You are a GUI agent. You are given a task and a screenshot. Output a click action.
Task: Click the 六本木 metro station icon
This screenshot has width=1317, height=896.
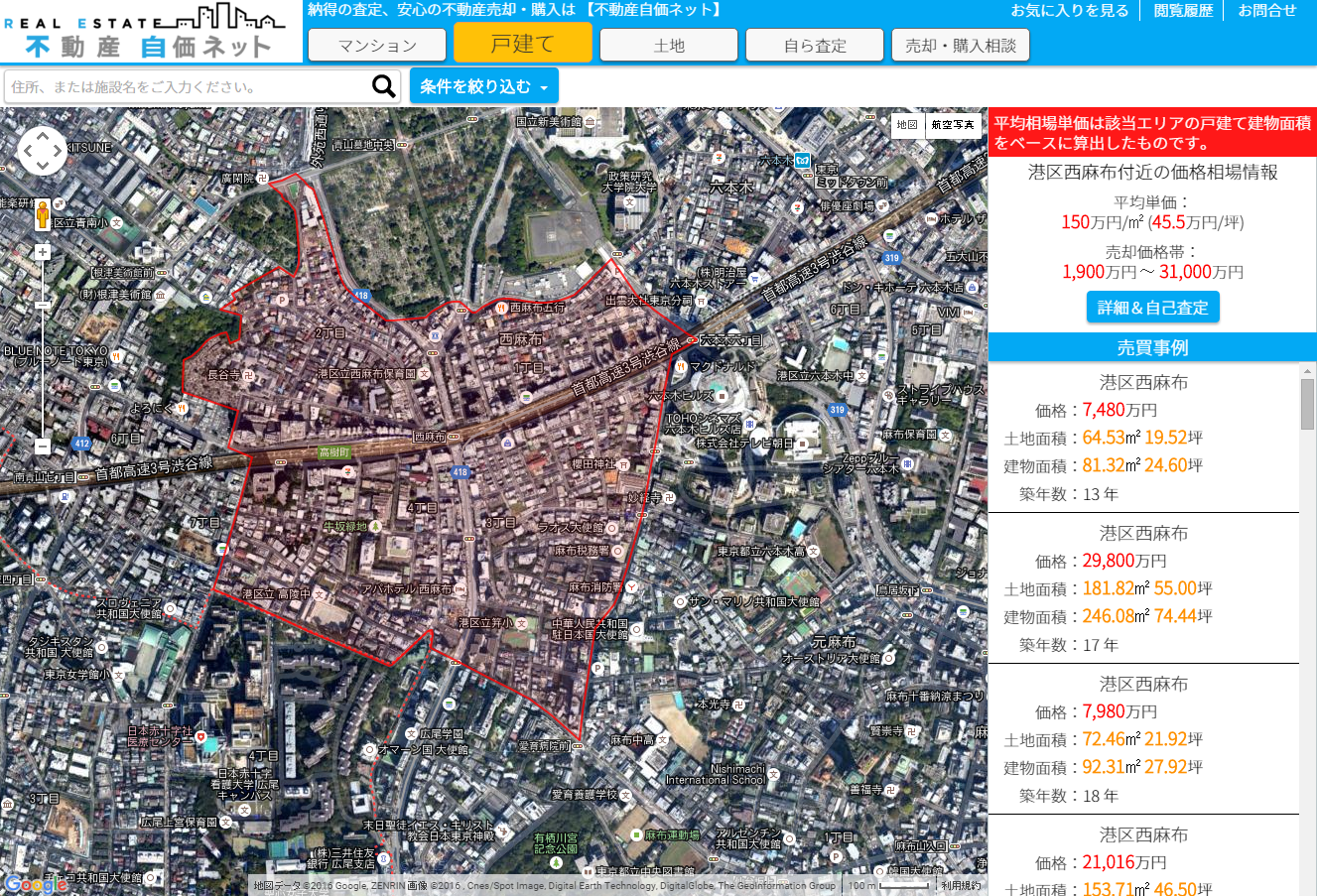(802, 160)
